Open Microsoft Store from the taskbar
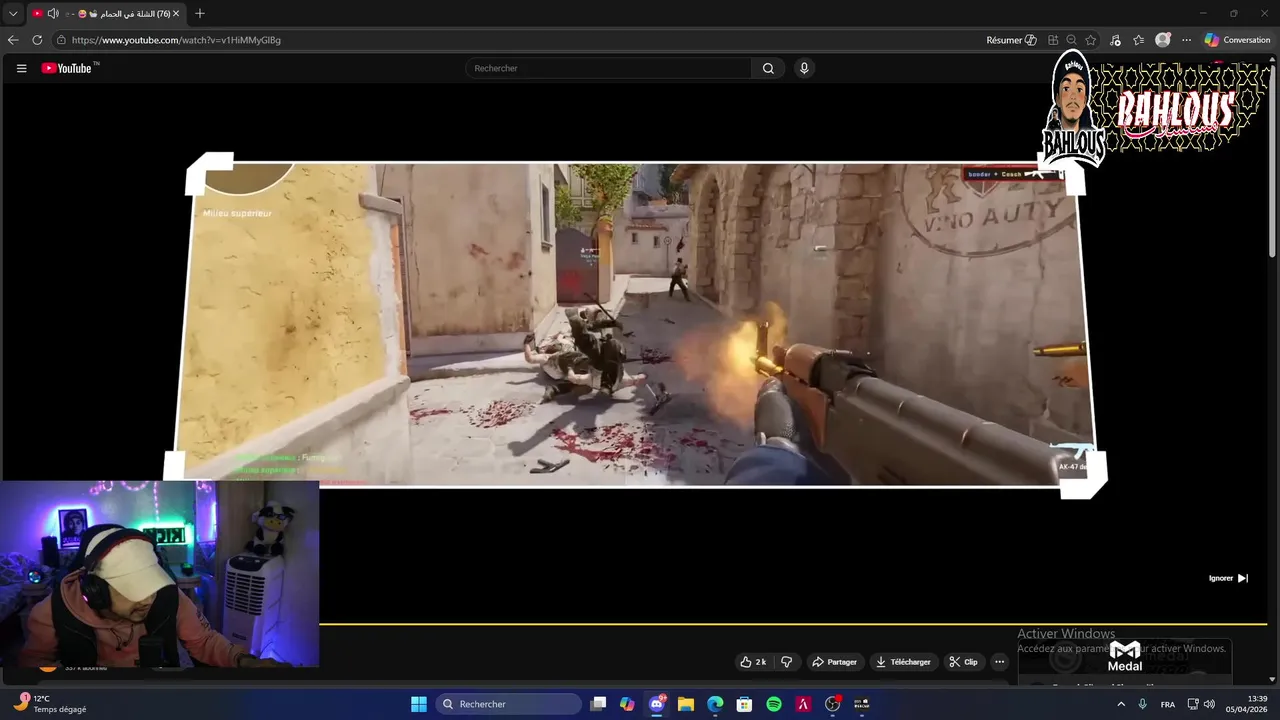1280x720 pixels. click(x=744, y=704)
